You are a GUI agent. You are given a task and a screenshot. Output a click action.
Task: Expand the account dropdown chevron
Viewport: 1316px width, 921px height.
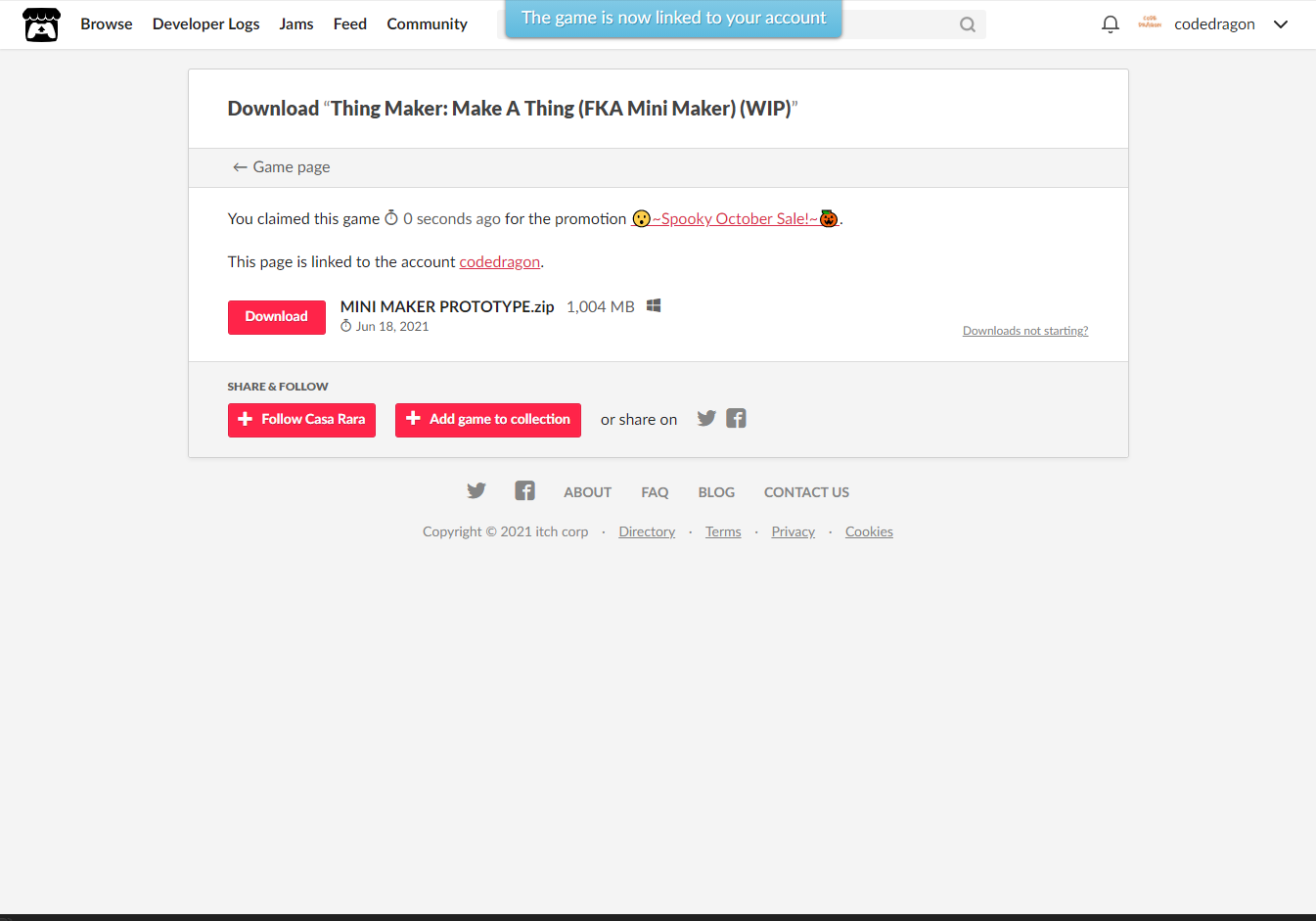(1281, 24)
